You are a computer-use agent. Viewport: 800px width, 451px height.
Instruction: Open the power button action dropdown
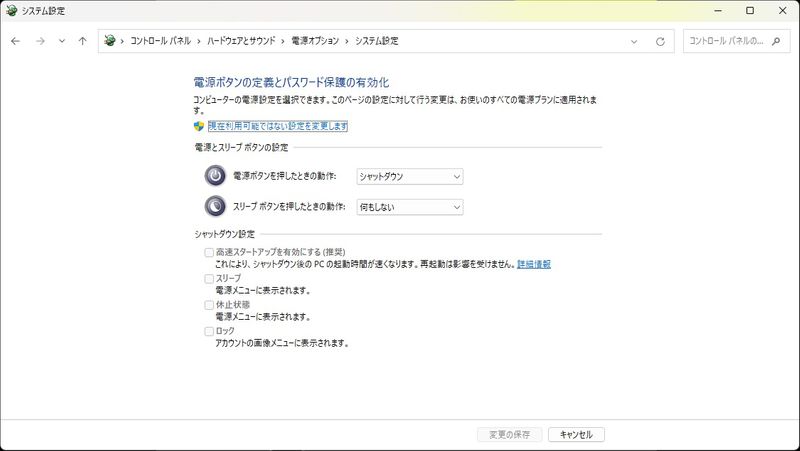tap(409, 176)
